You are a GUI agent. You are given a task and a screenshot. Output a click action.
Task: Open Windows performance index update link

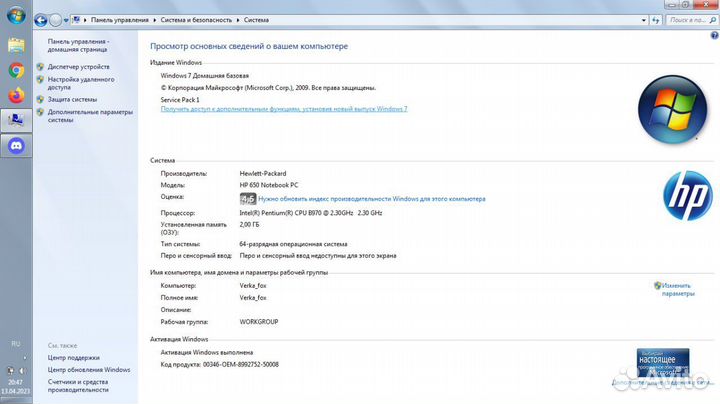371,199
